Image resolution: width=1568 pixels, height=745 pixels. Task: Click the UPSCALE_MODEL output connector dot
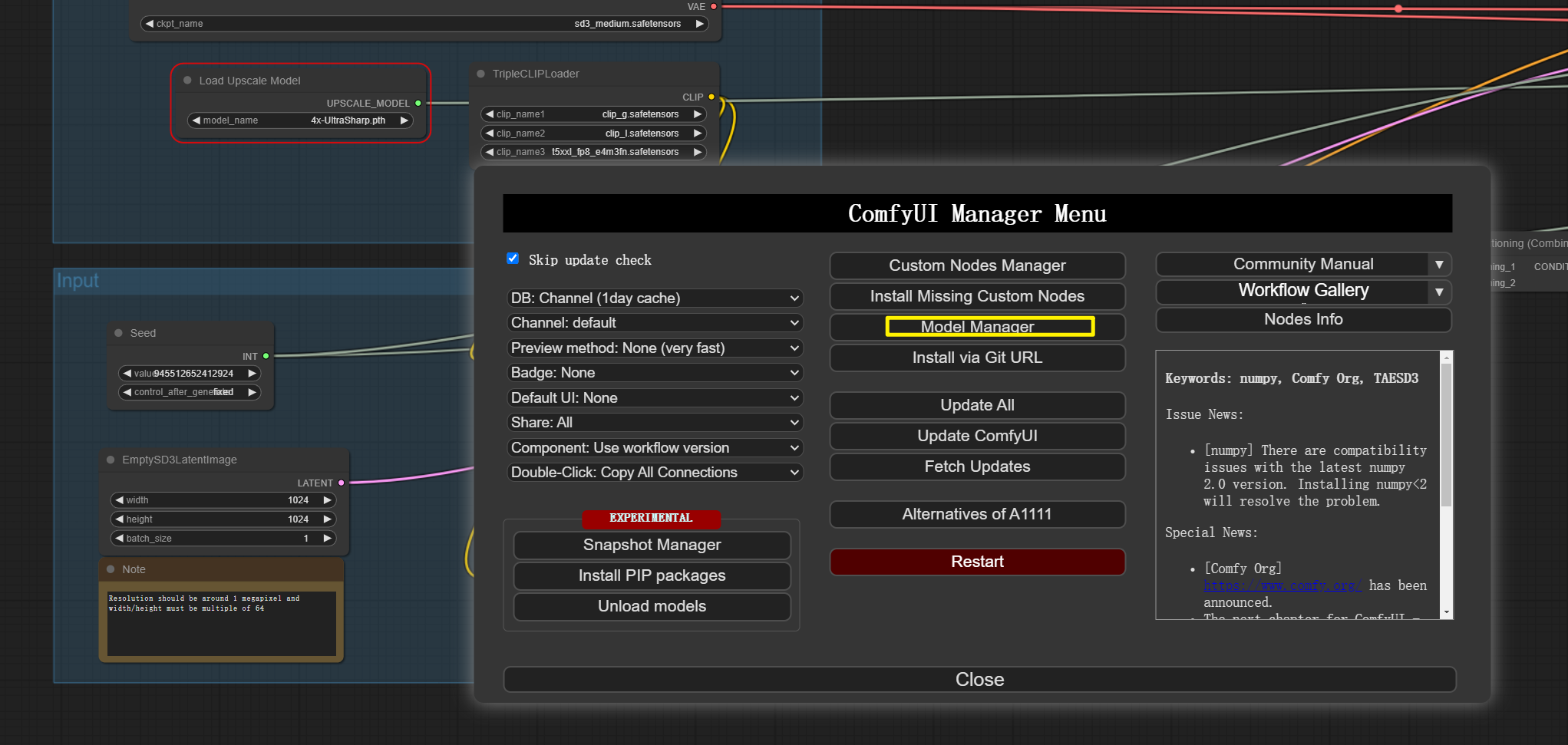point(418,103)
